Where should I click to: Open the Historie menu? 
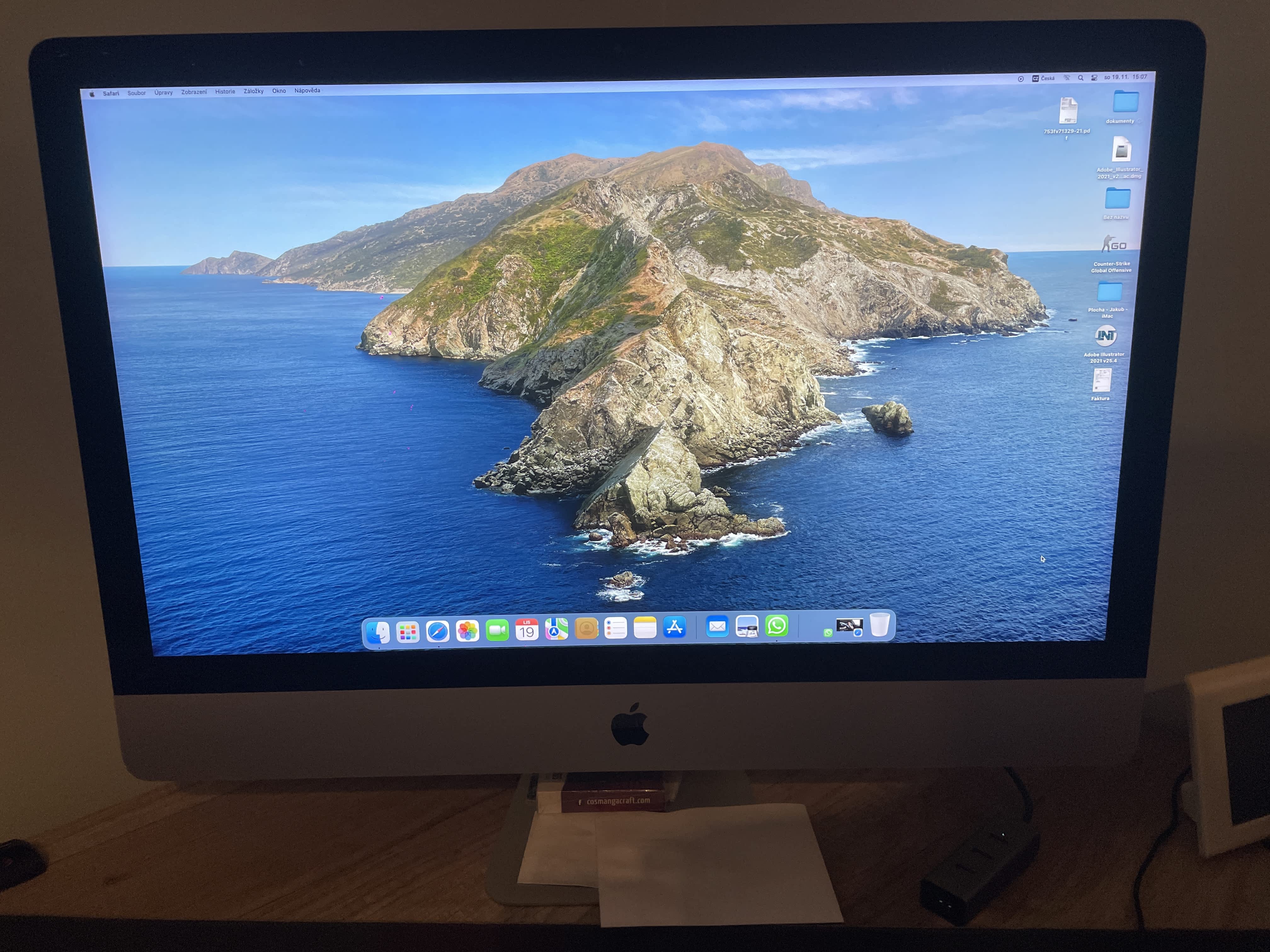tap(225, 92)
